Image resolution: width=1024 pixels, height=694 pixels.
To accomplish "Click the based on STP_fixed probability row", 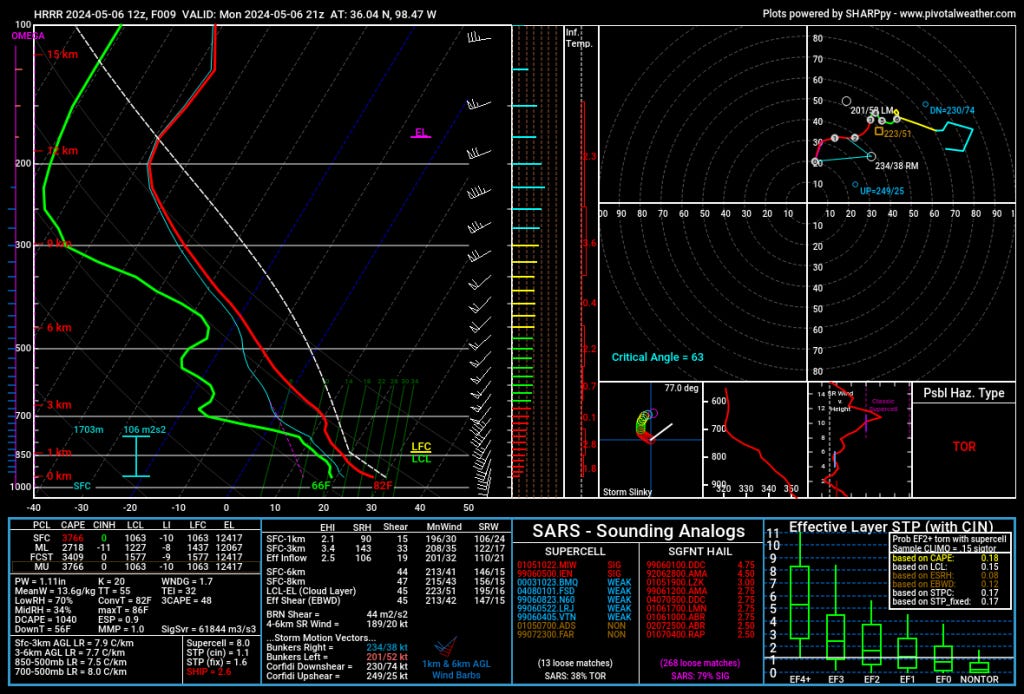I will coord(945,601).
